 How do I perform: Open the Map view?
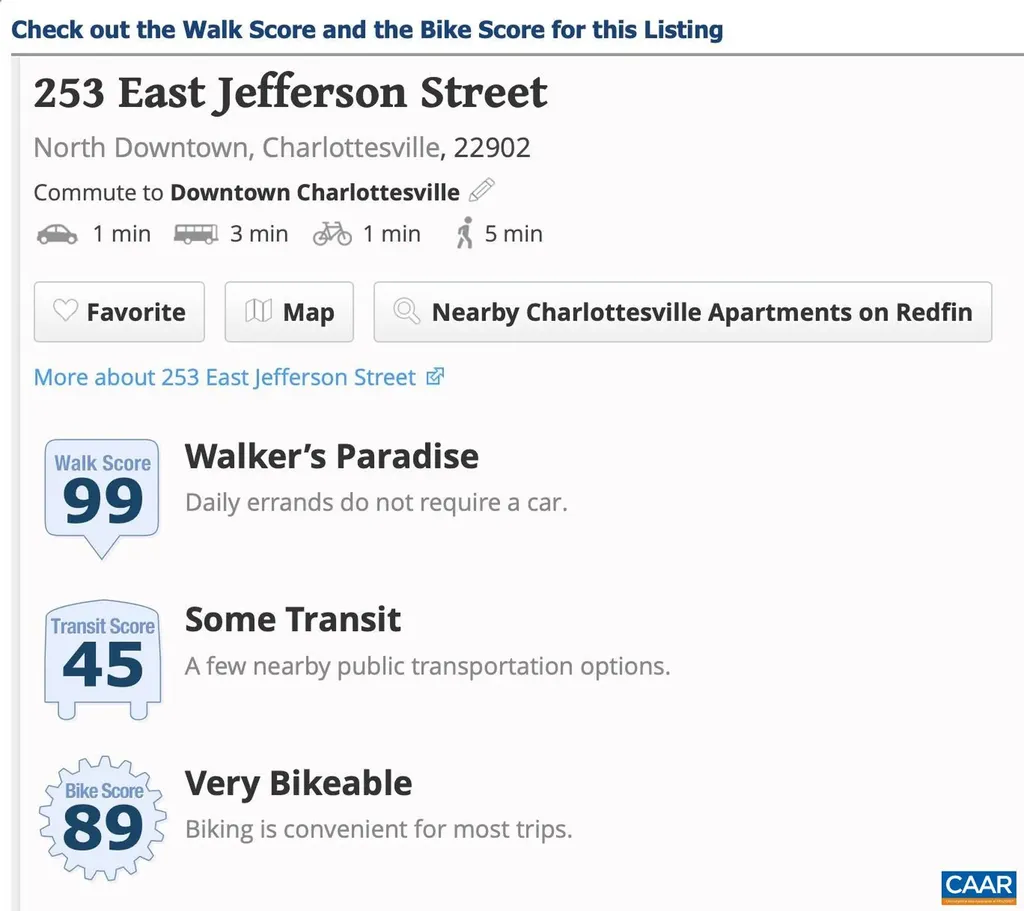coord(289,311)
